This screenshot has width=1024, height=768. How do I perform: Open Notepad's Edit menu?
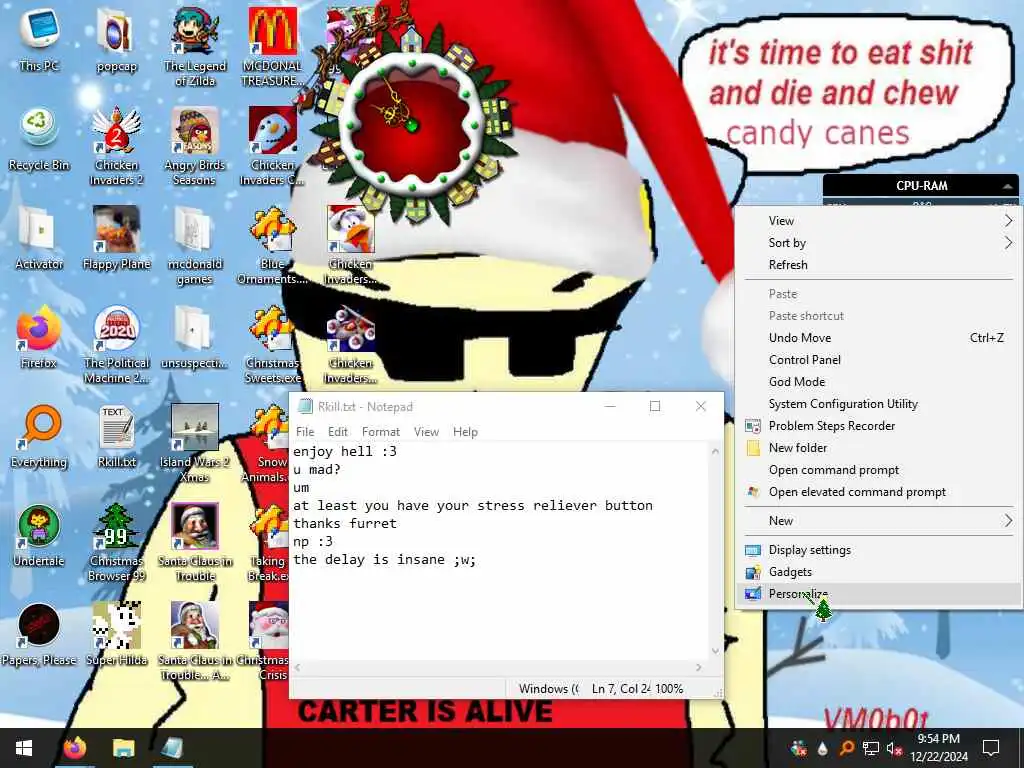click(x=338, y=432)
